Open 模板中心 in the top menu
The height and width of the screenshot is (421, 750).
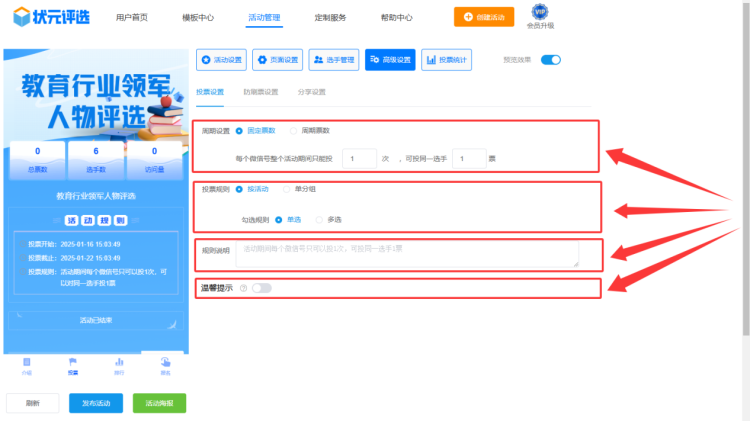pos(198,17)
